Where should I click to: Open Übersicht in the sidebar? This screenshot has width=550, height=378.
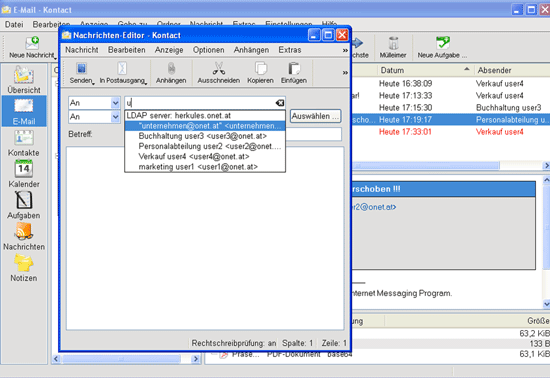tap(24, 80)
